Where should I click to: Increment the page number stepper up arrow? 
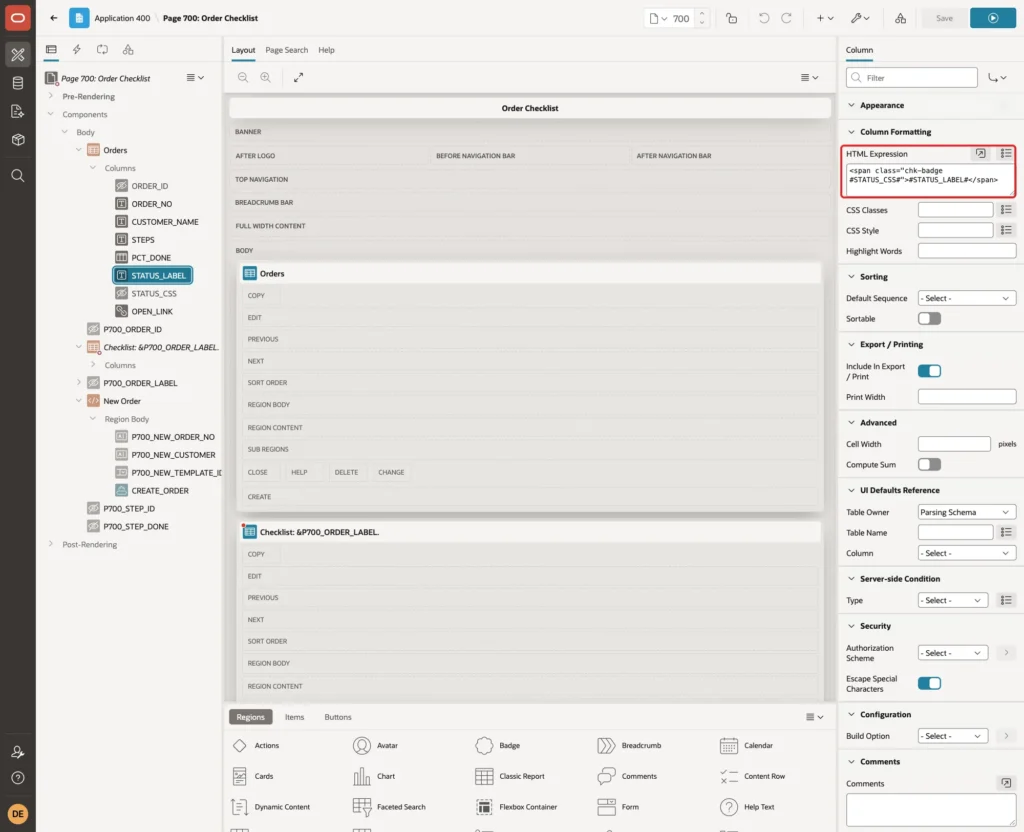tap(702, 13)
